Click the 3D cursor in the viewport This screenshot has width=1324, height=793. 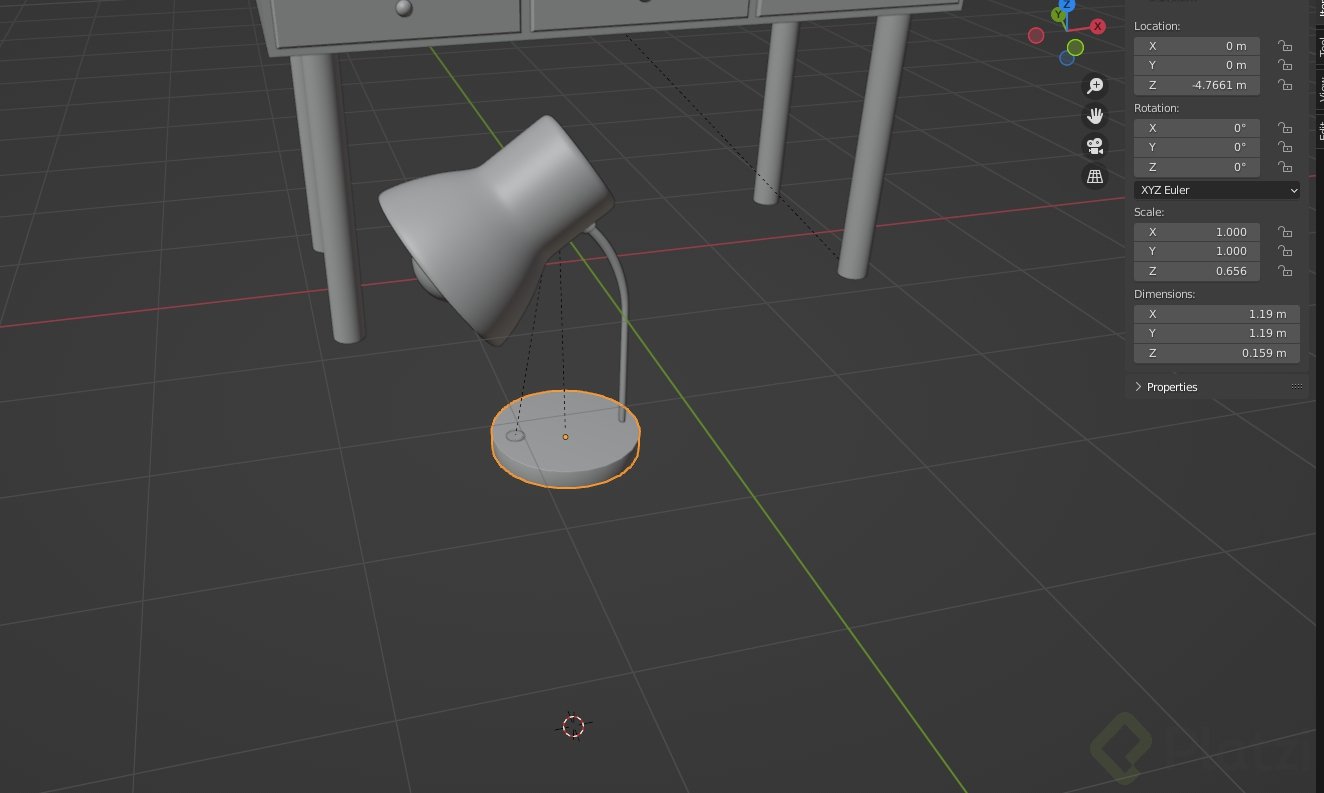(573, 726)
